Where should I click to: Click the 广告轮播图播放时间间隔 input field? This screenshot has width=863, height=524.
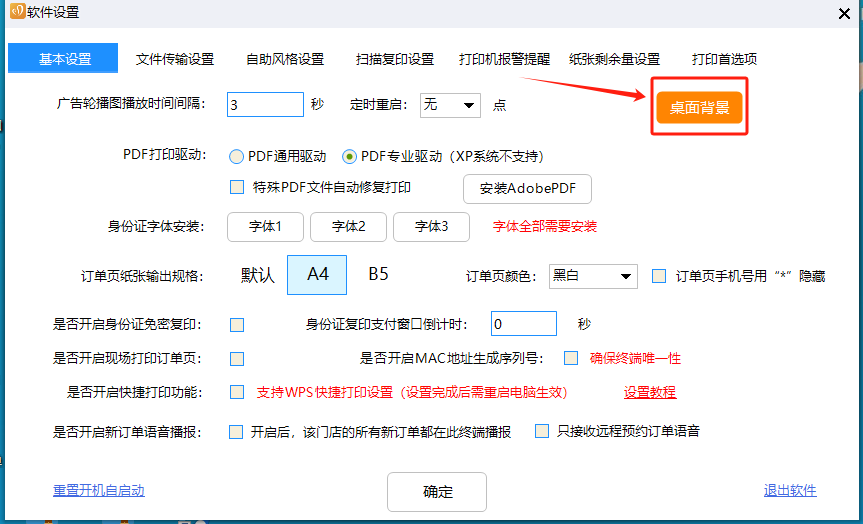click(265, 105)
